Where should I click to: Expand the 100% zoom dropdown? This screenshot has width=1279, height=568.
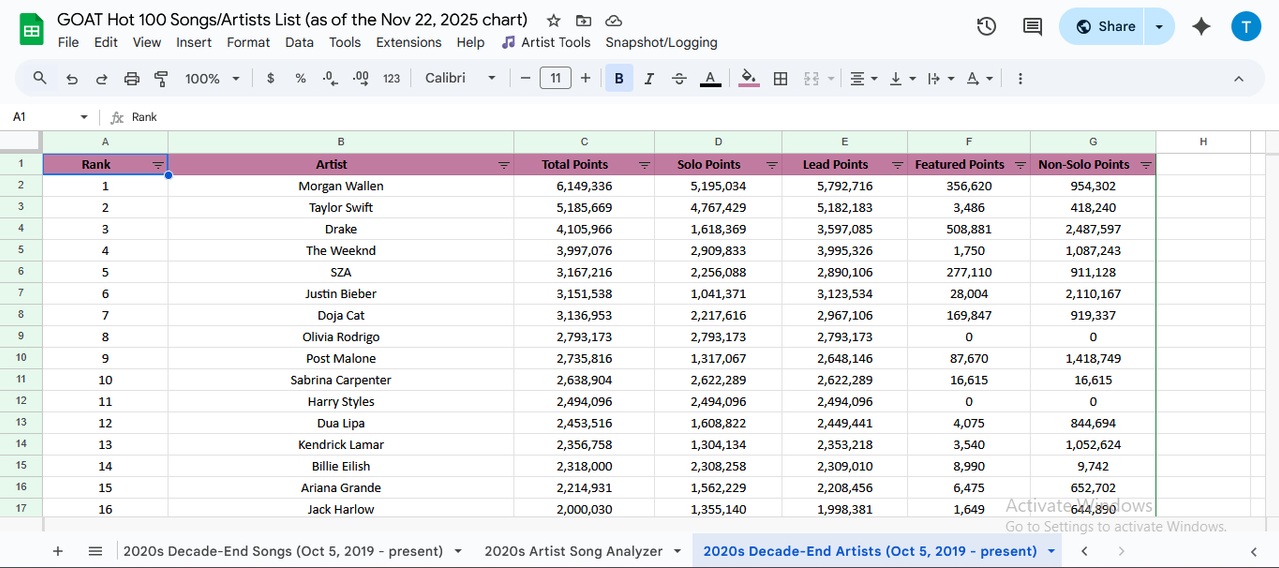213,78
